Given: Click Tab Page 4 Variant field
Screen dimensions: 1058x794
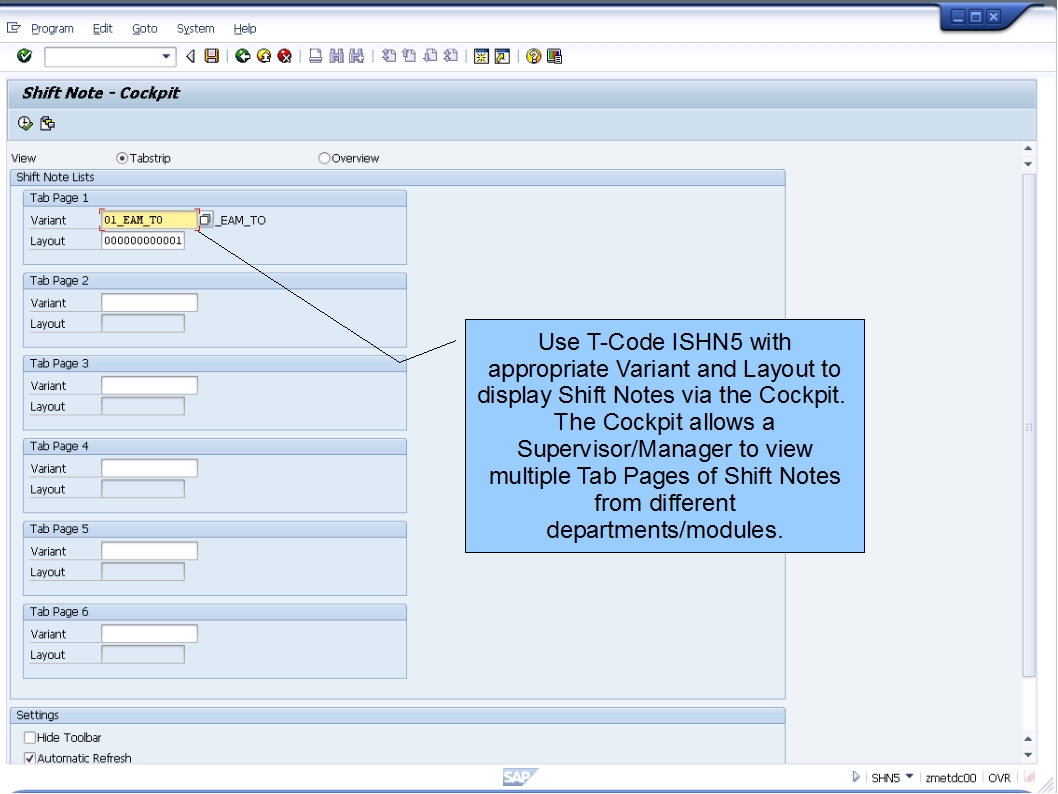Looking at the screenshot, I should (x=149, y=468).
